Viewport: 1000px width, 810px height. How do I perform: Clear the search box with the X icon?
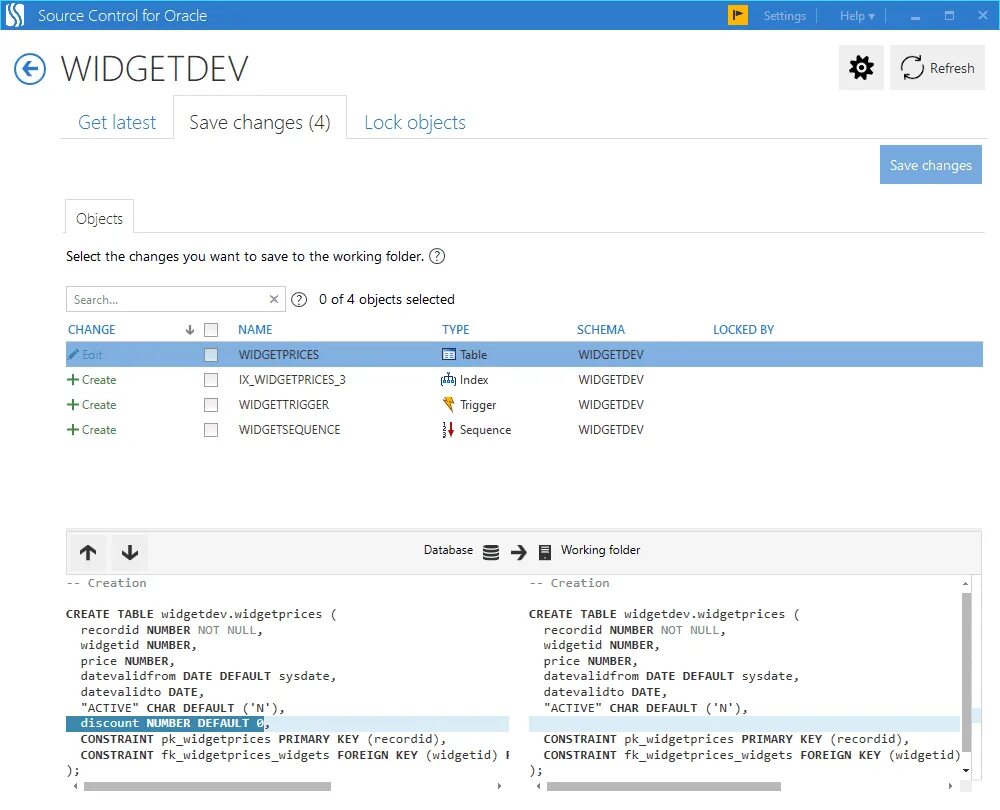(274, 299)
